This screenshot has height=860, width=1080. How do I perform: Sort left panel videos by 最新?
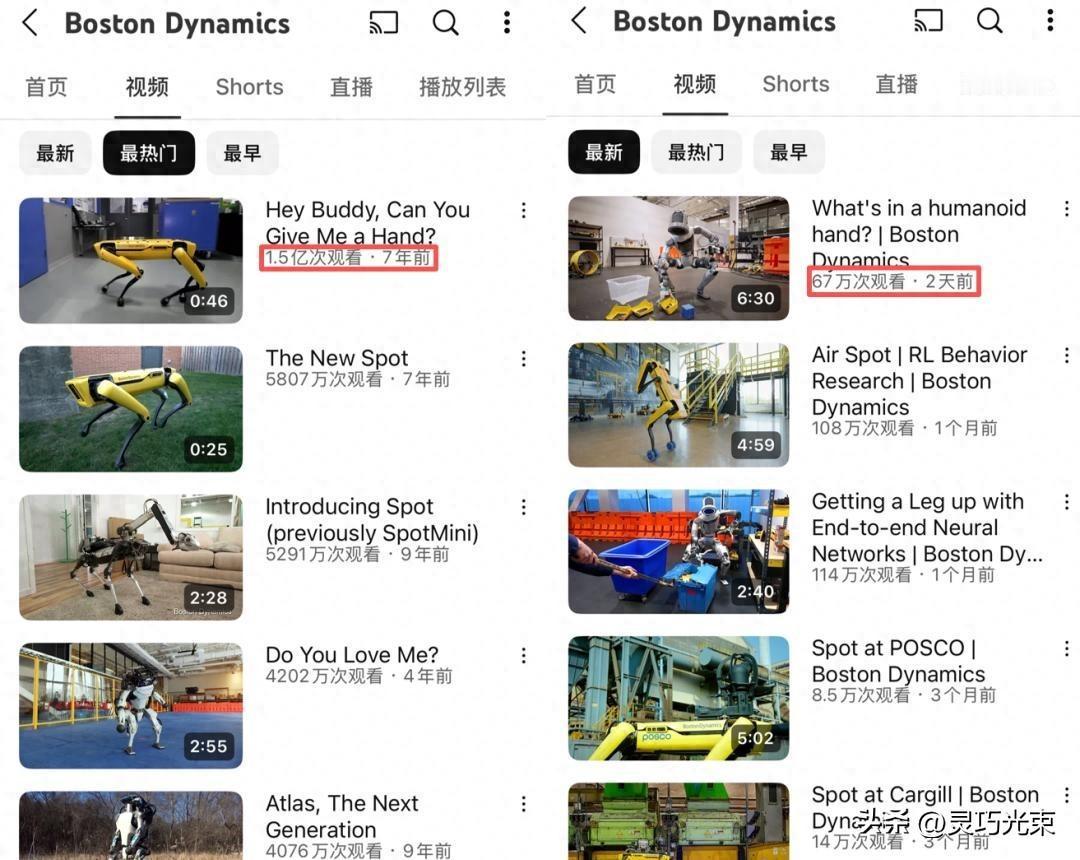click(x=55, y=153)
